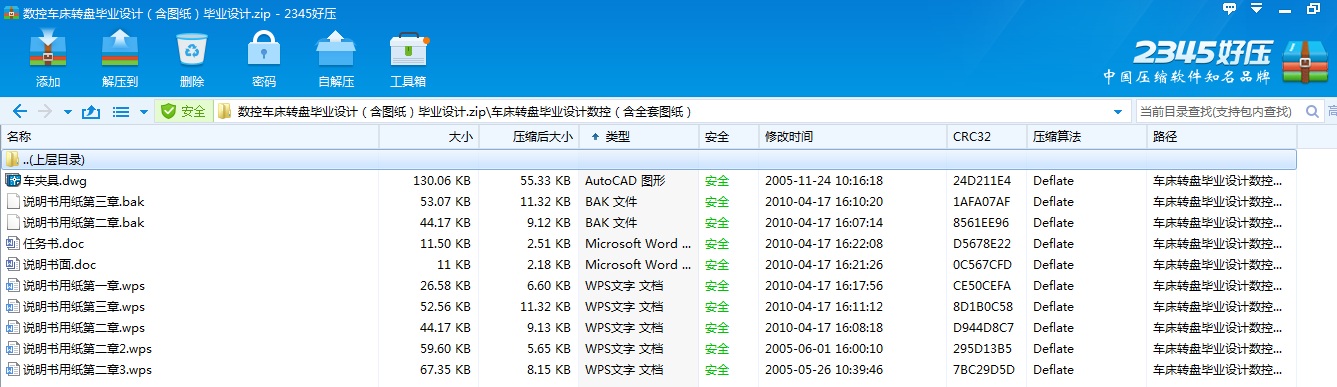1337x387 pixels.
Task: Click the 车夹具.dwg AutoCAD file icon
Action: (x=13, y=181)
